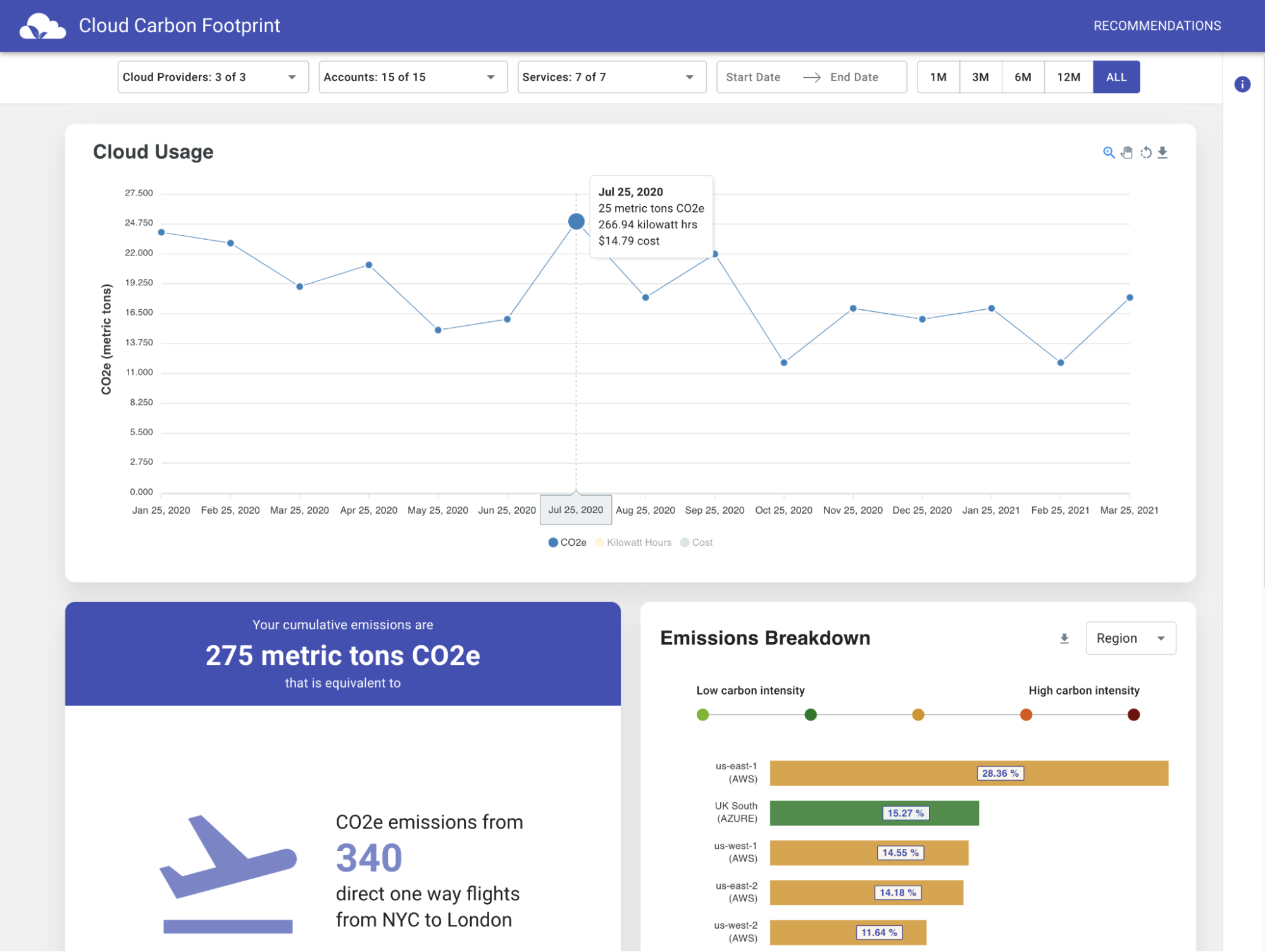Image resolution: width=1265 pixels, height=952 pixels.
Task: Download the Cloud Usage chart
Action: [x=1162, y=152]
